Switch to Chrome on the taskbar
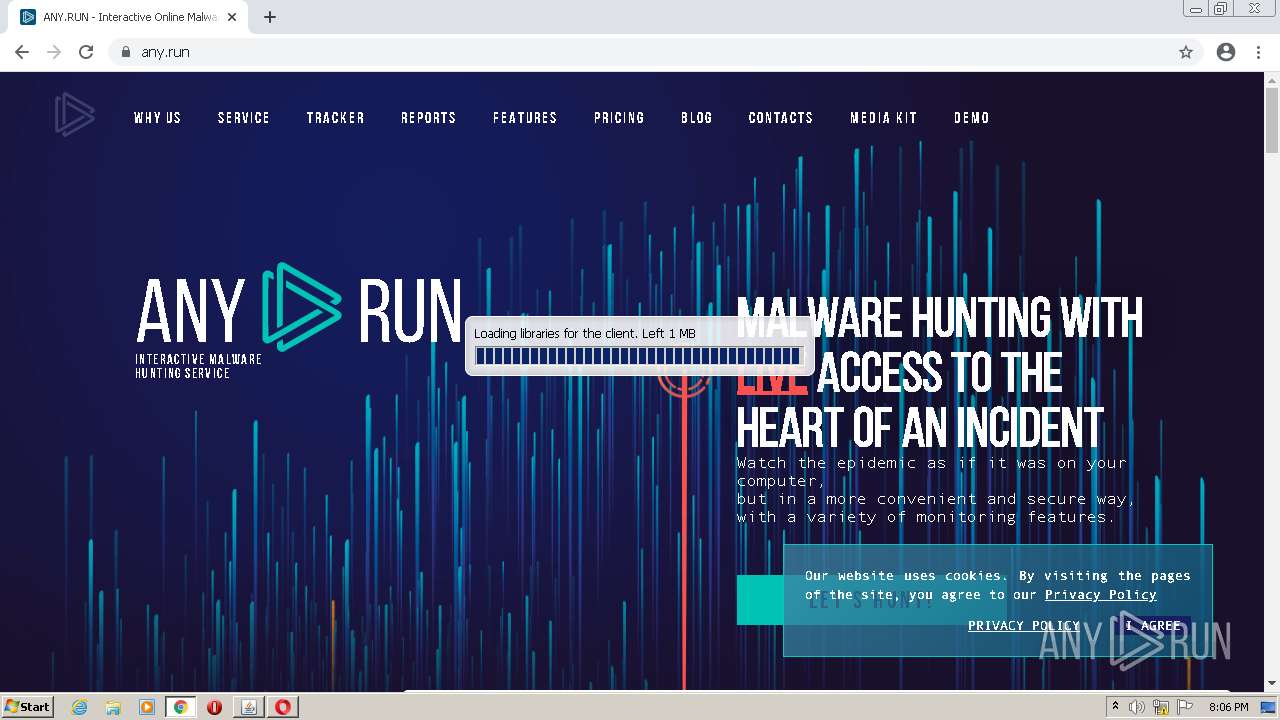 181,707
